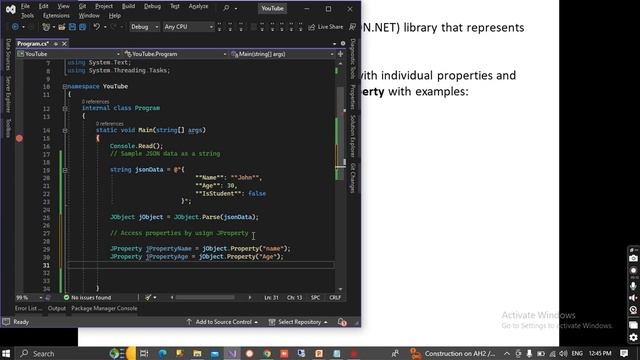
Task: Open the Main(string[] args) member dropdown
Action: click(x=282, y=54)
